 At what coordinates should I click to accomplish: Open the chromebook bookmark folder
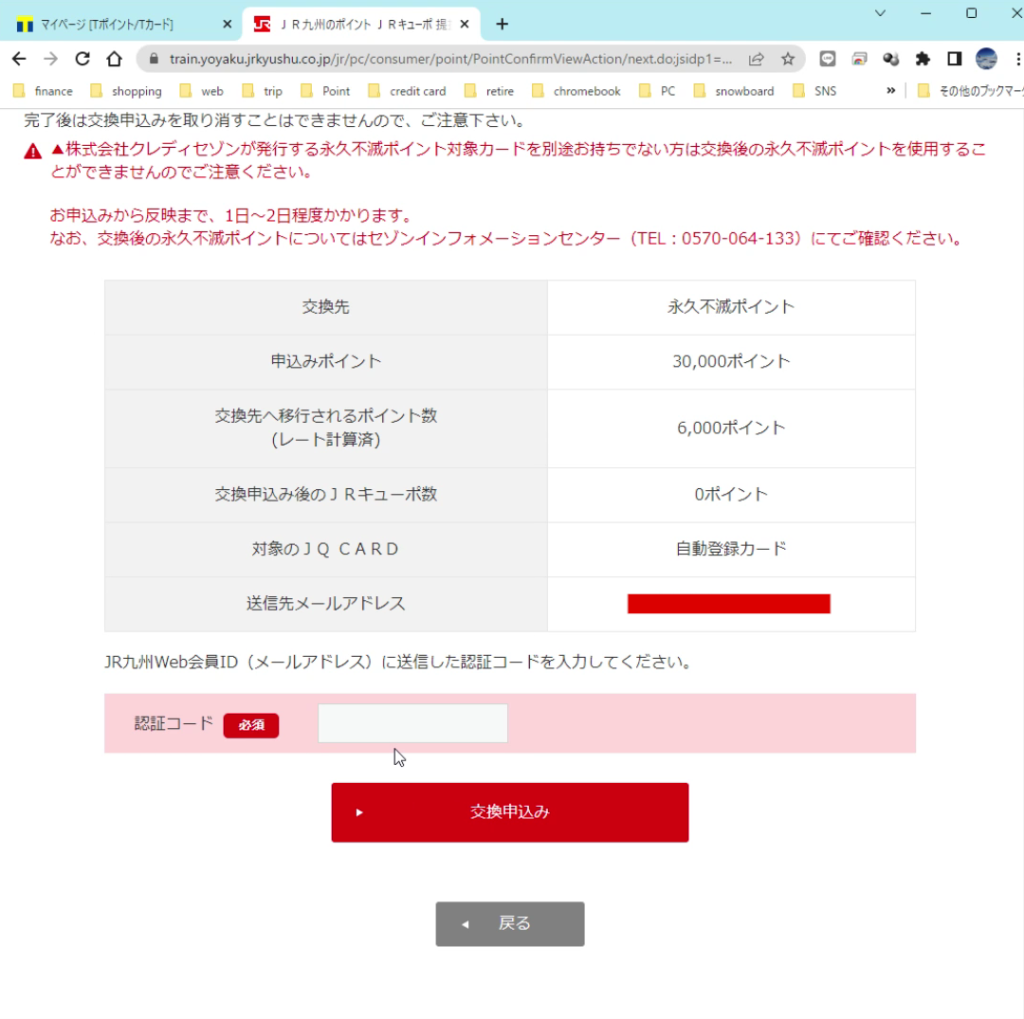[x=577, y=91]
